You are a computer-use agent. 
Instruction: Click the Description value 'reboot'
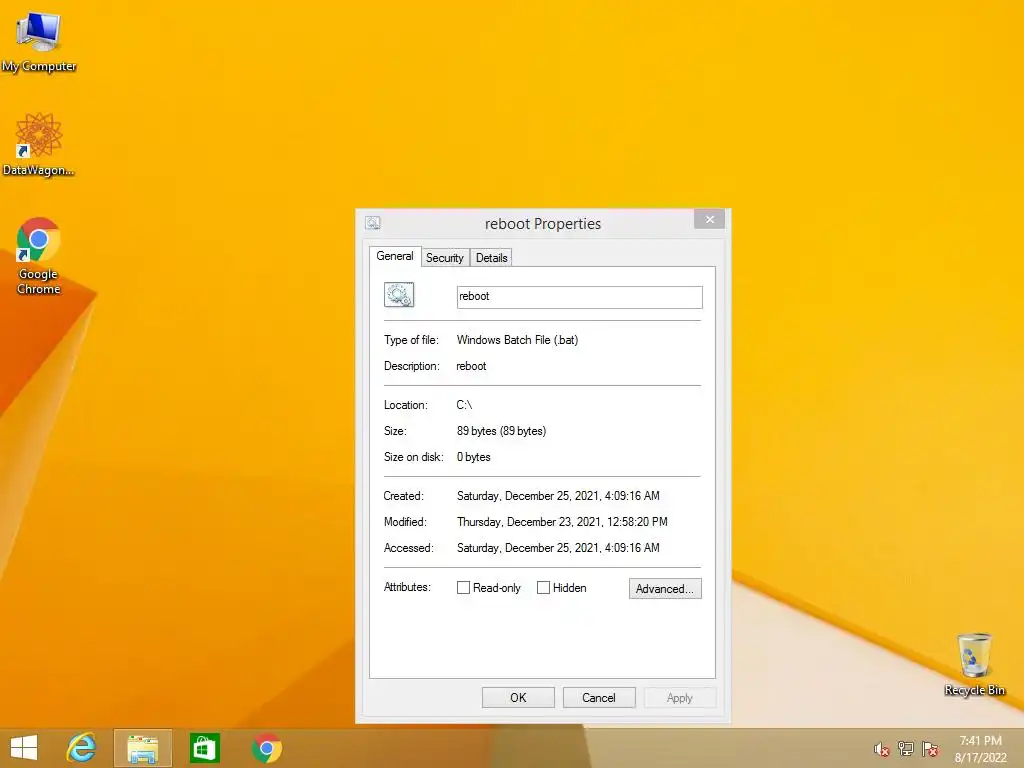pyautogui.click(x=471, y=366)
